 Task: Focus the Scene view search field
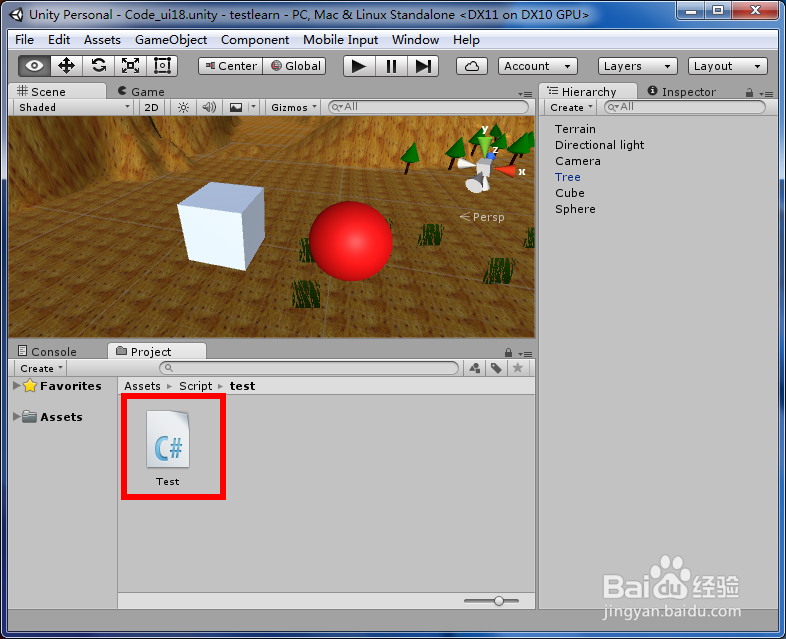point(428,107)
